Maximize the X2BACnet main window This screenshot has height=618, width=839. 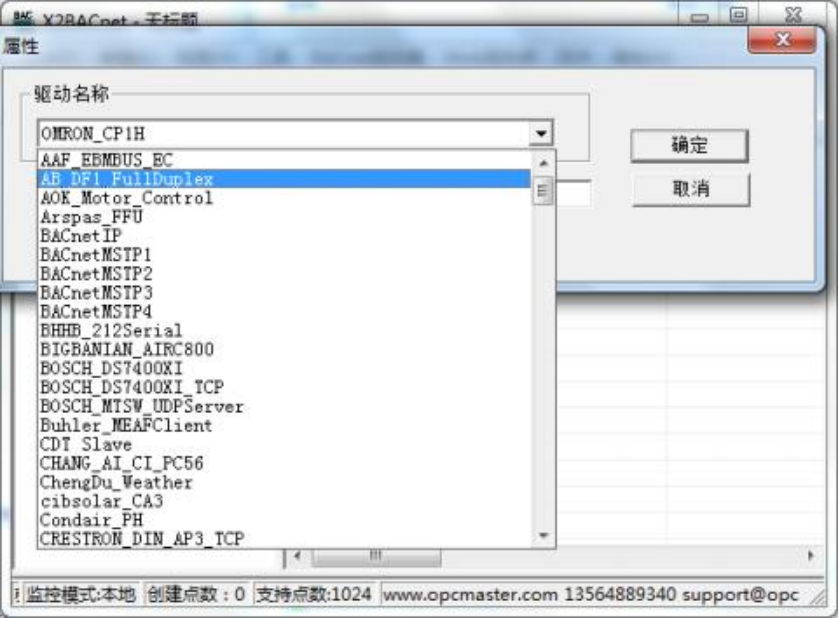click(738, 14)
